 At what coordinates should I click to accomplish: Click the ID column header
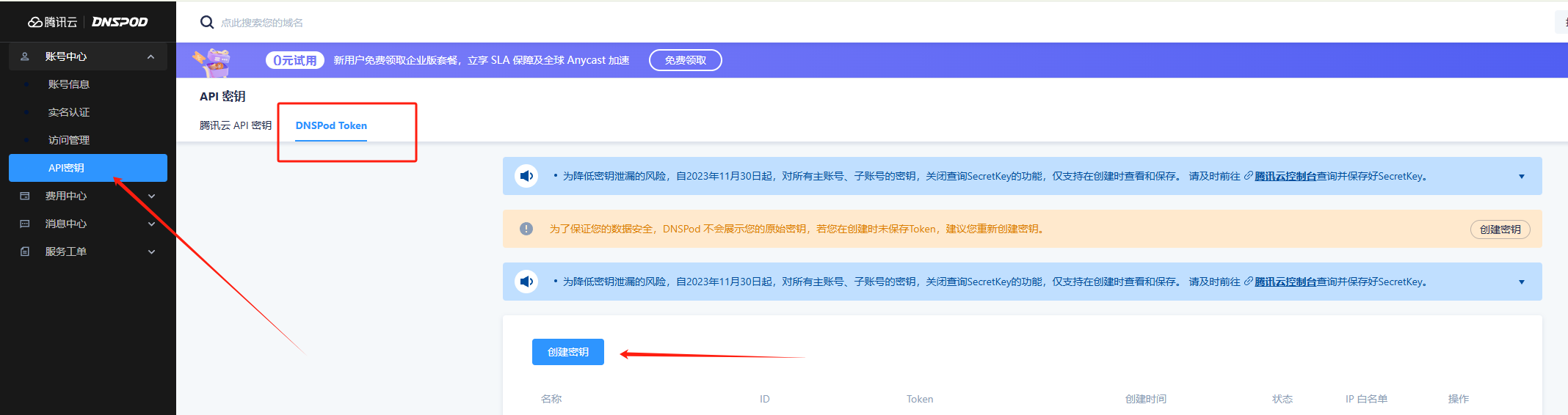pos(765,399)
